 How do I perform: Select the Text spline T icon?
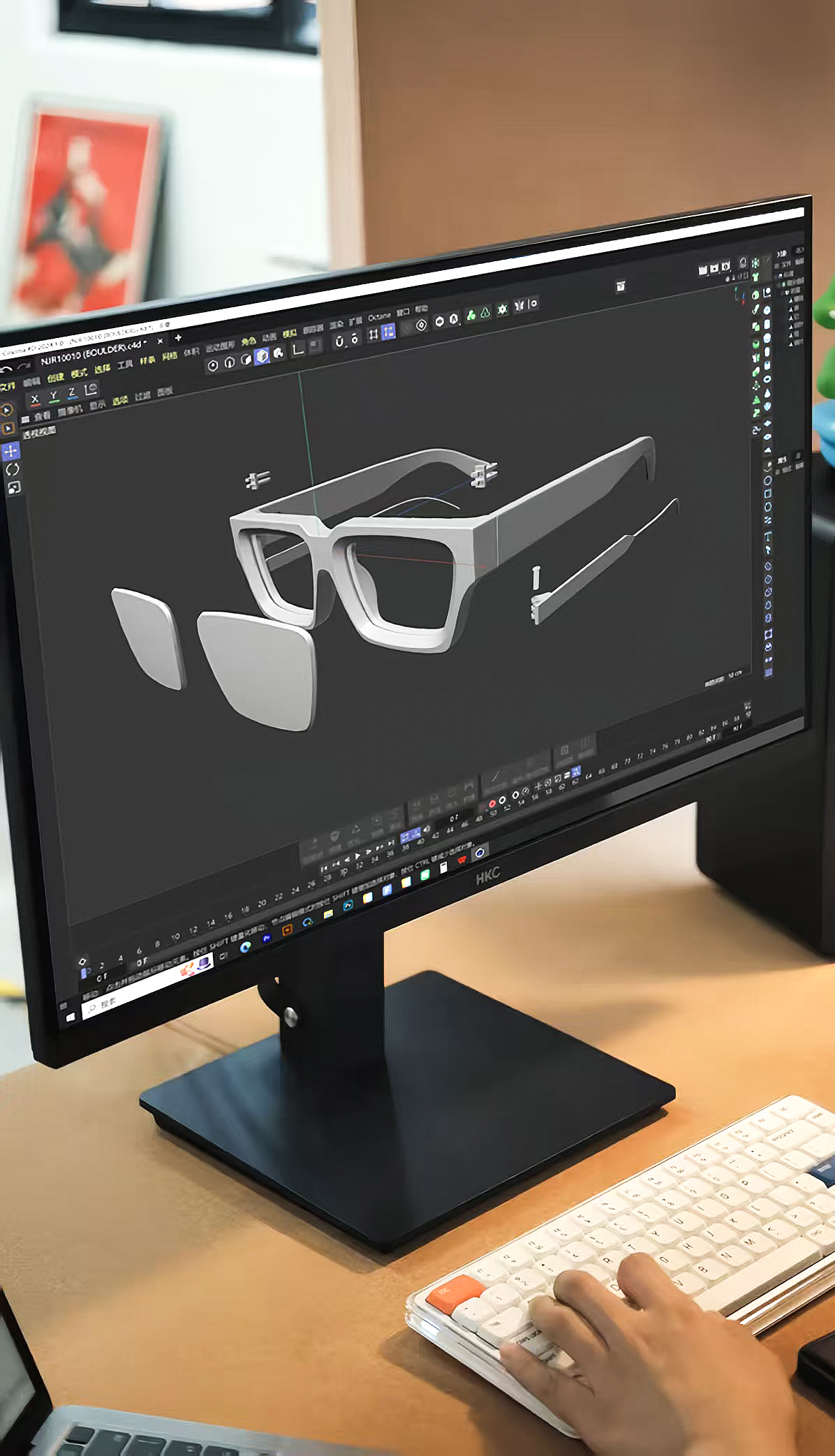768,536
